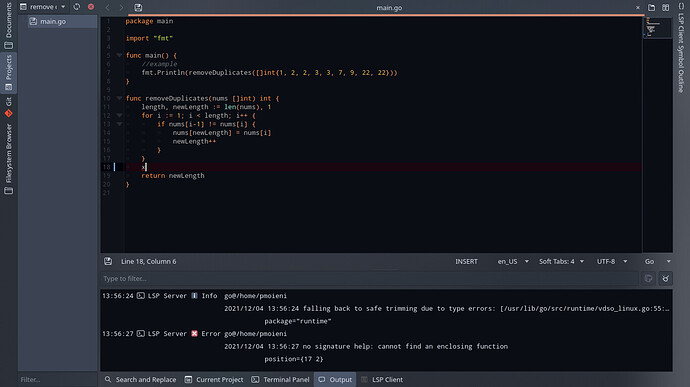Open the Soft Tabs: 4 dropdown
690x387 pixels.
[562, 262]
